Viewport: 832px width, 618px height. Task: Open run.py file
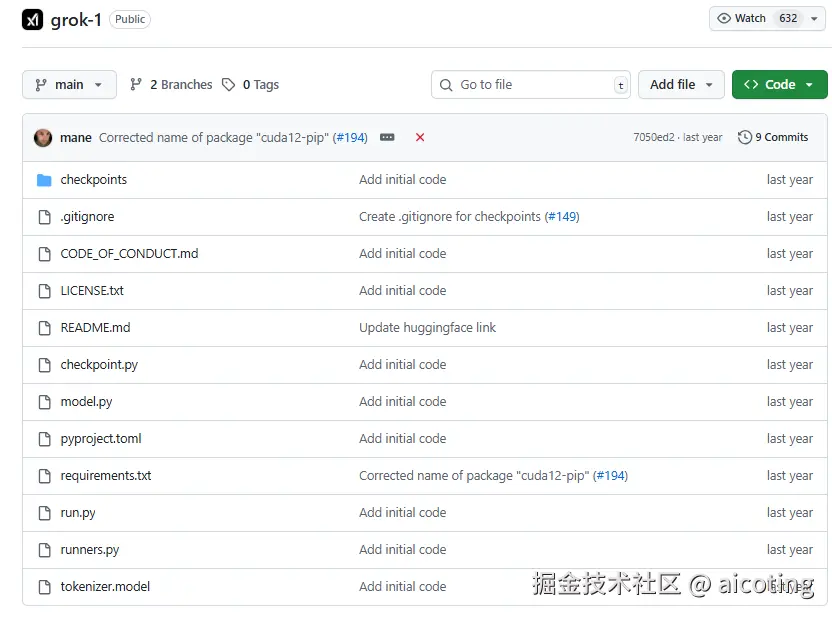click(78, 513)
